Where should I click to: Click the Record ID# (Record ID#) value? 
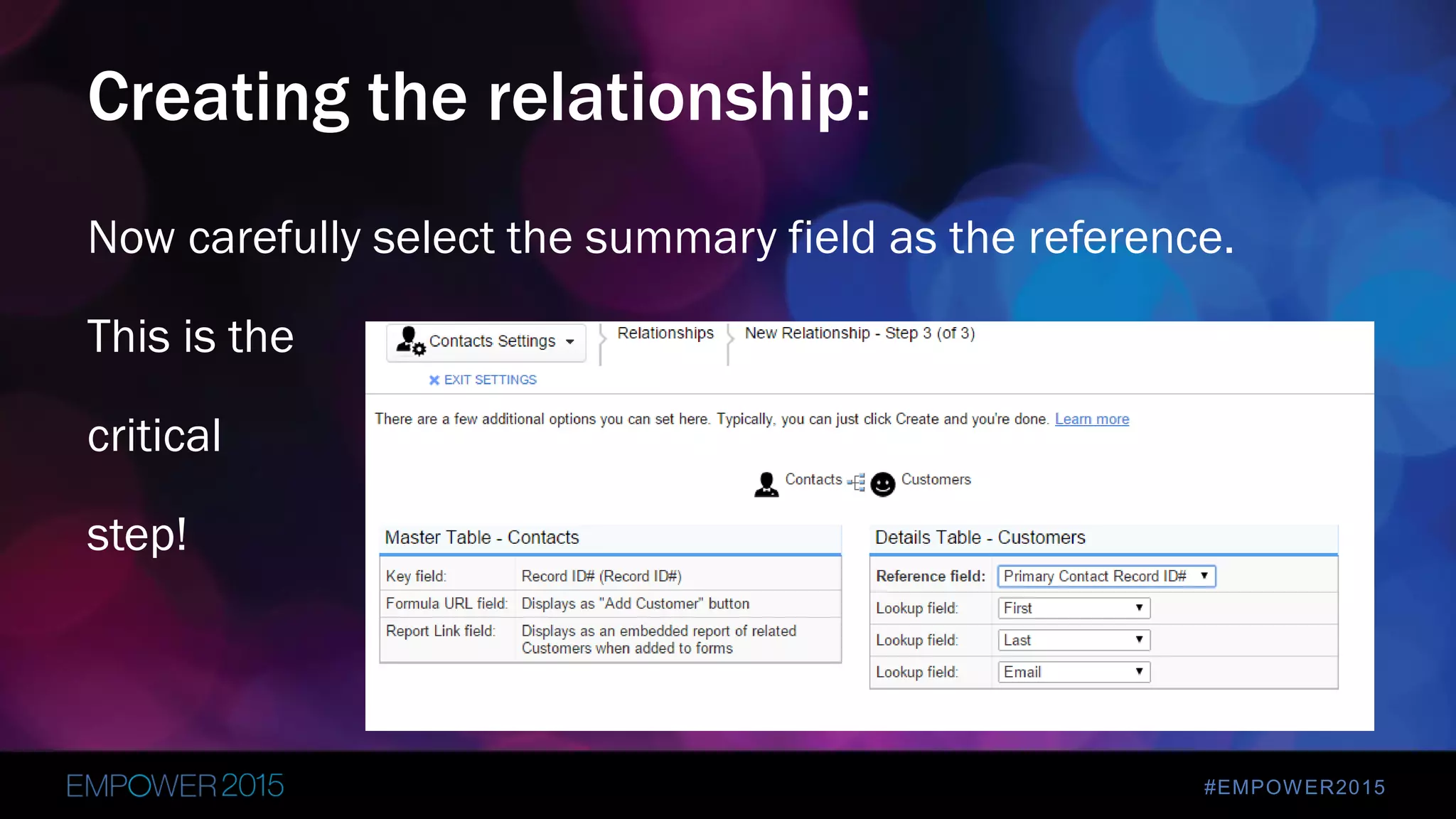601,577
